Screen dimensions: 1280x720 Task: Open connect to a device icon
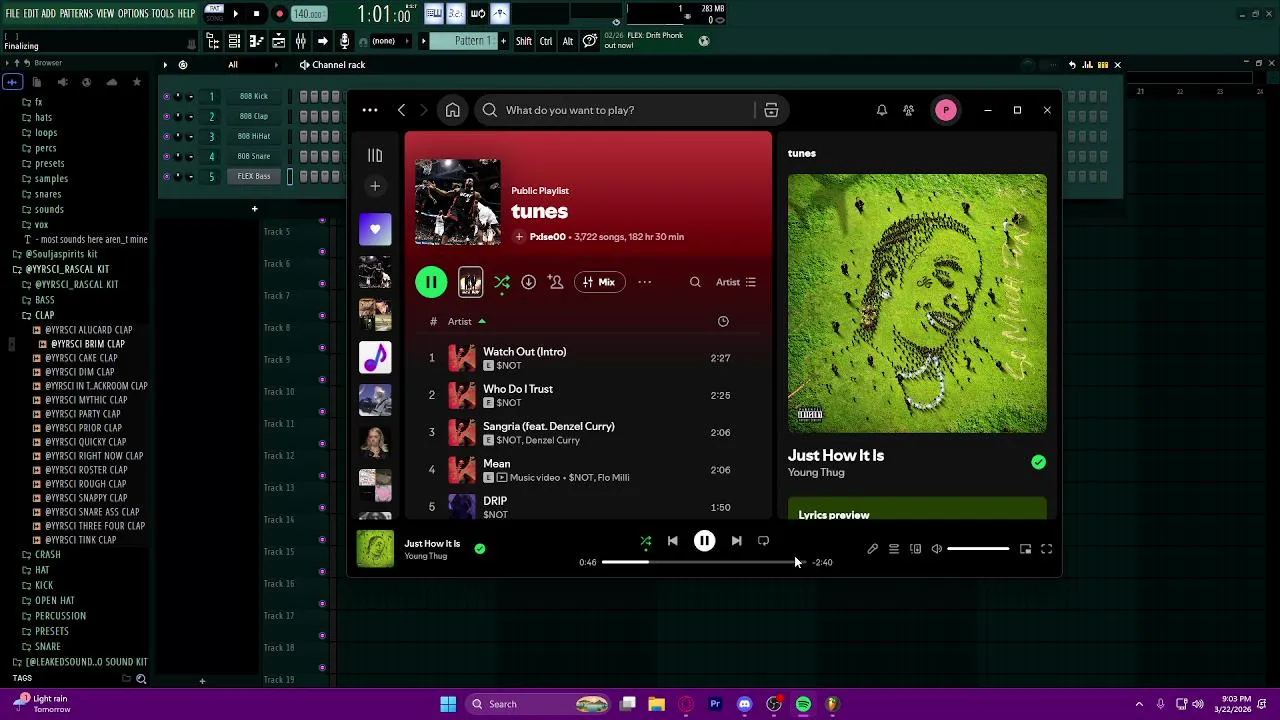915,549
